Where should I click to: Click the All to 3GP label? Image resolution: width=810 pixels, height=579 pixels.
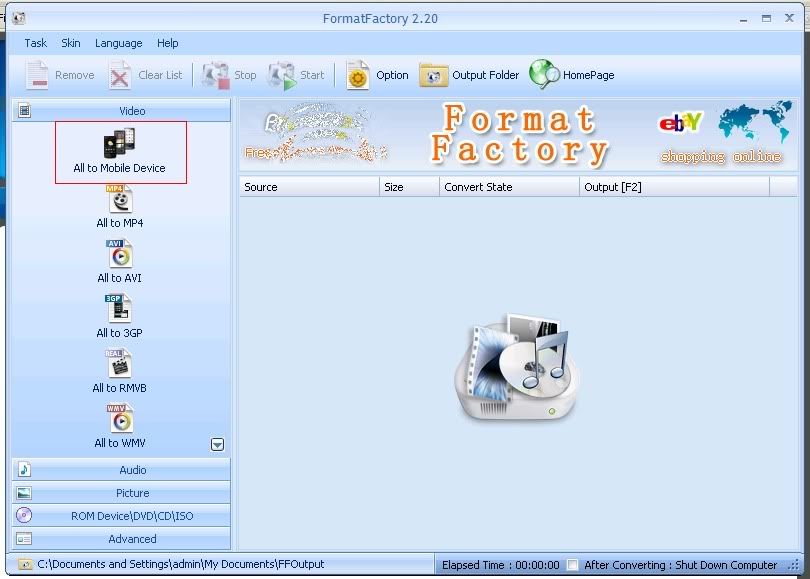tap(119, 333)
